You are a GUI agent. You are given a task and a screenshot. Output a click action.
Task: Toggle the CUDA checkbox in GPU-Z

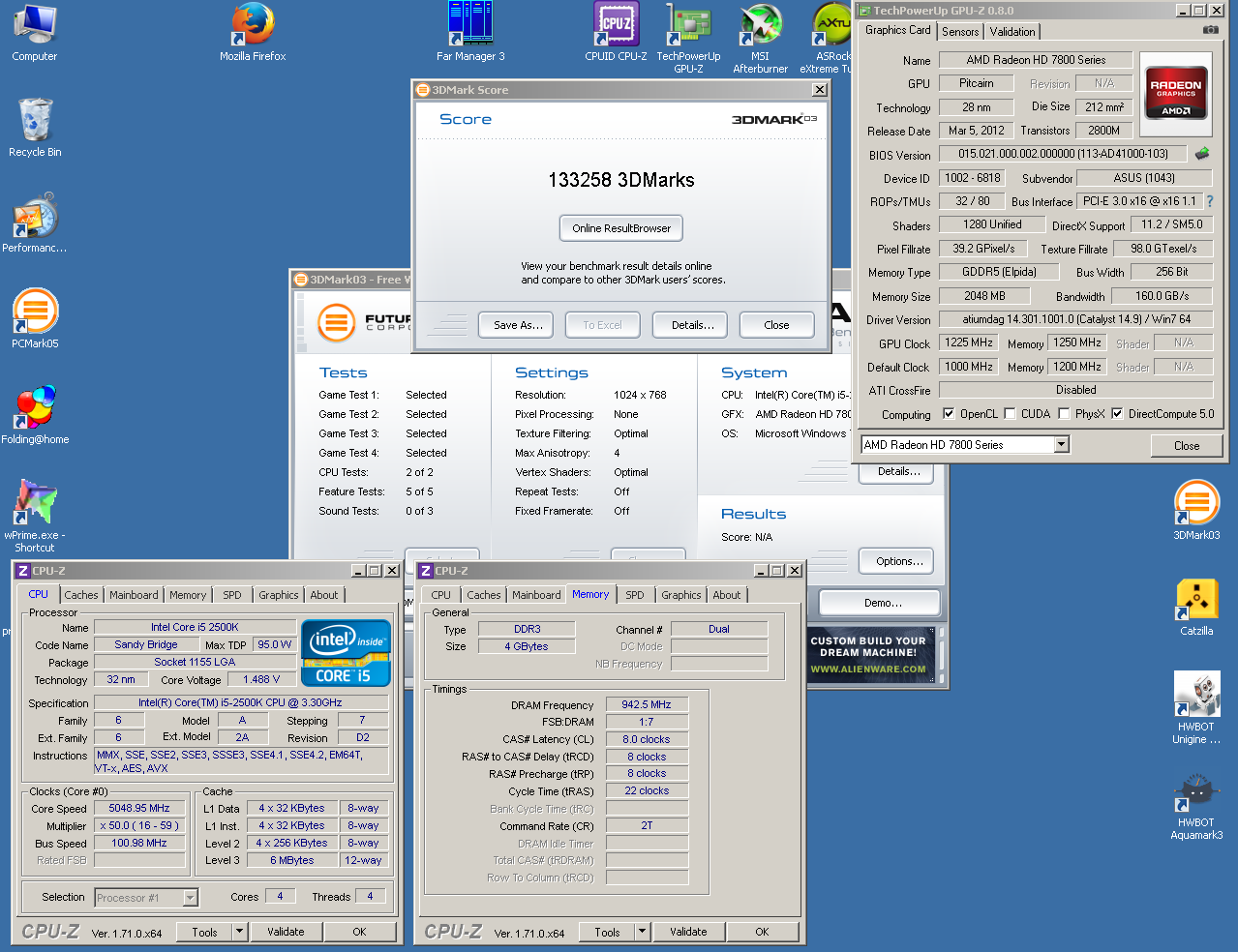coord(1010,413)
